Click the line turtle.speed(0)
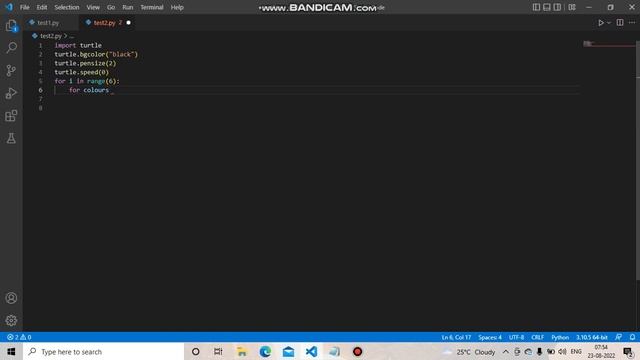This screenshot has height=360, width=640. pyautogui.click(x=82, y=72)
